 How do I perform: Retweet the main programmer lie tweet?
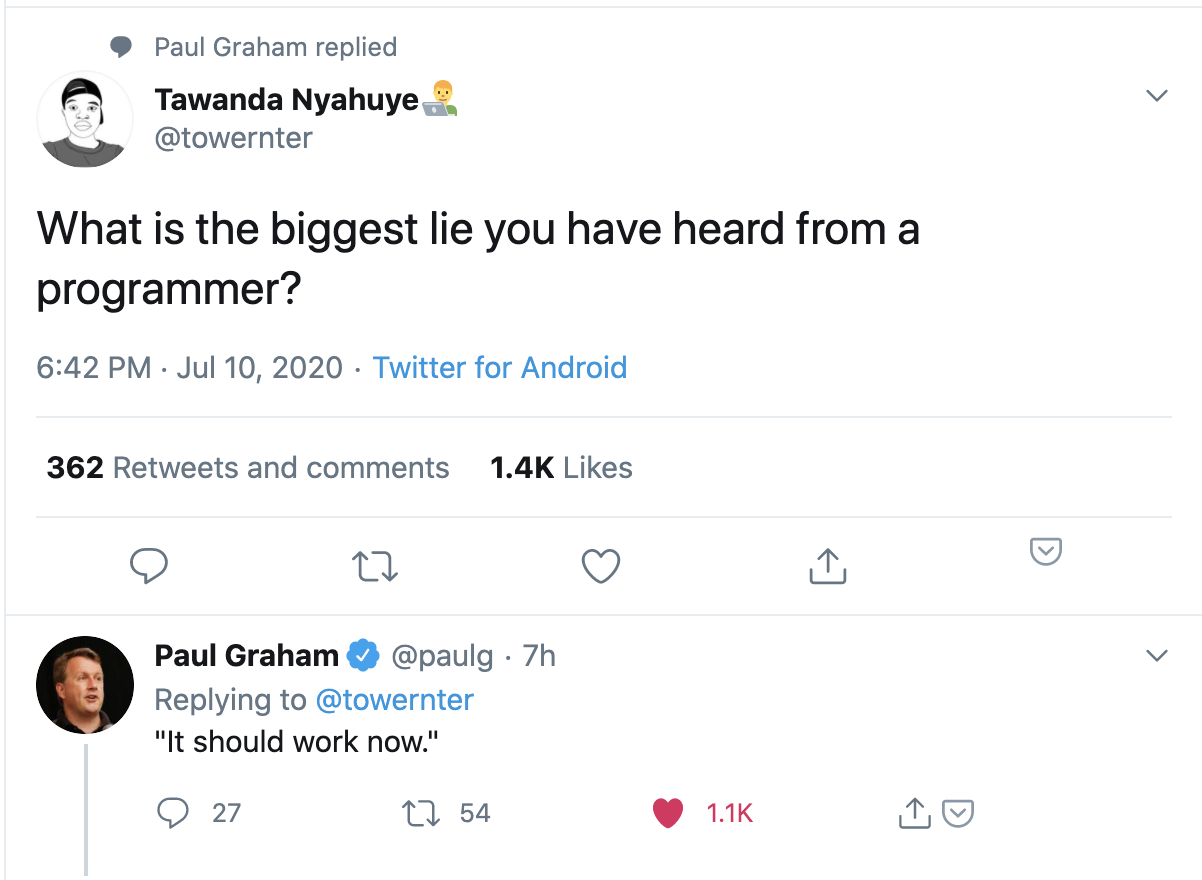(377, 567)
